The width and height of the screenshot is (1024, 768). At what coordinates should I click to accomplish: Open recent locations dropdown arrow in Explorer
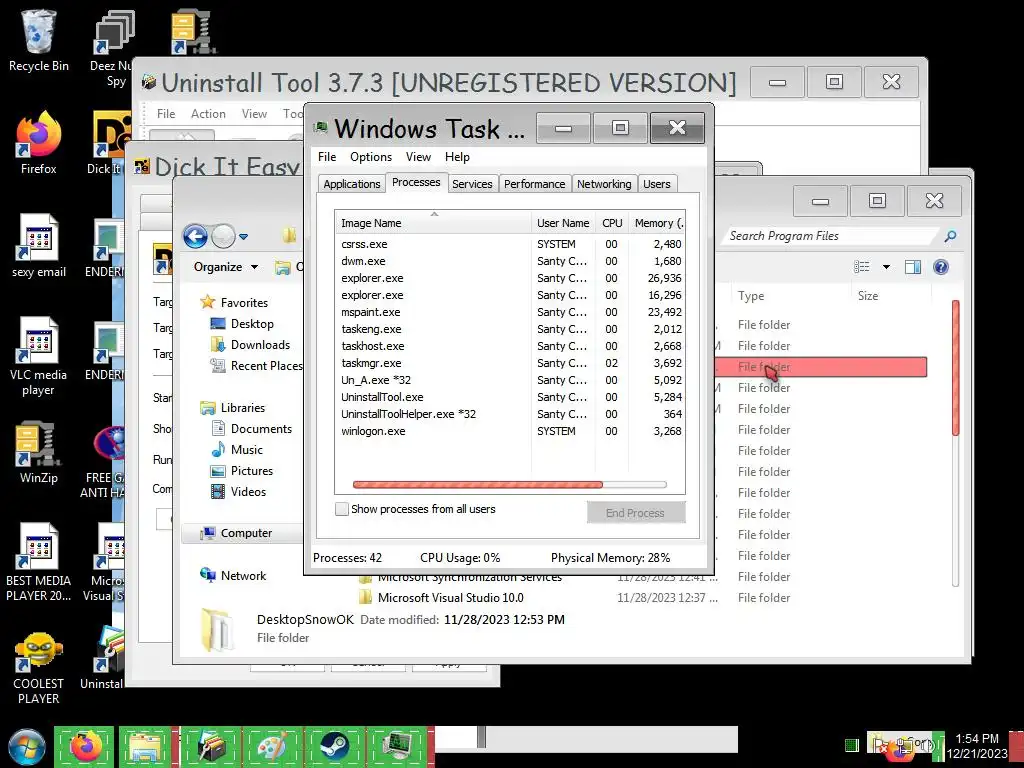tap(244, 236)
